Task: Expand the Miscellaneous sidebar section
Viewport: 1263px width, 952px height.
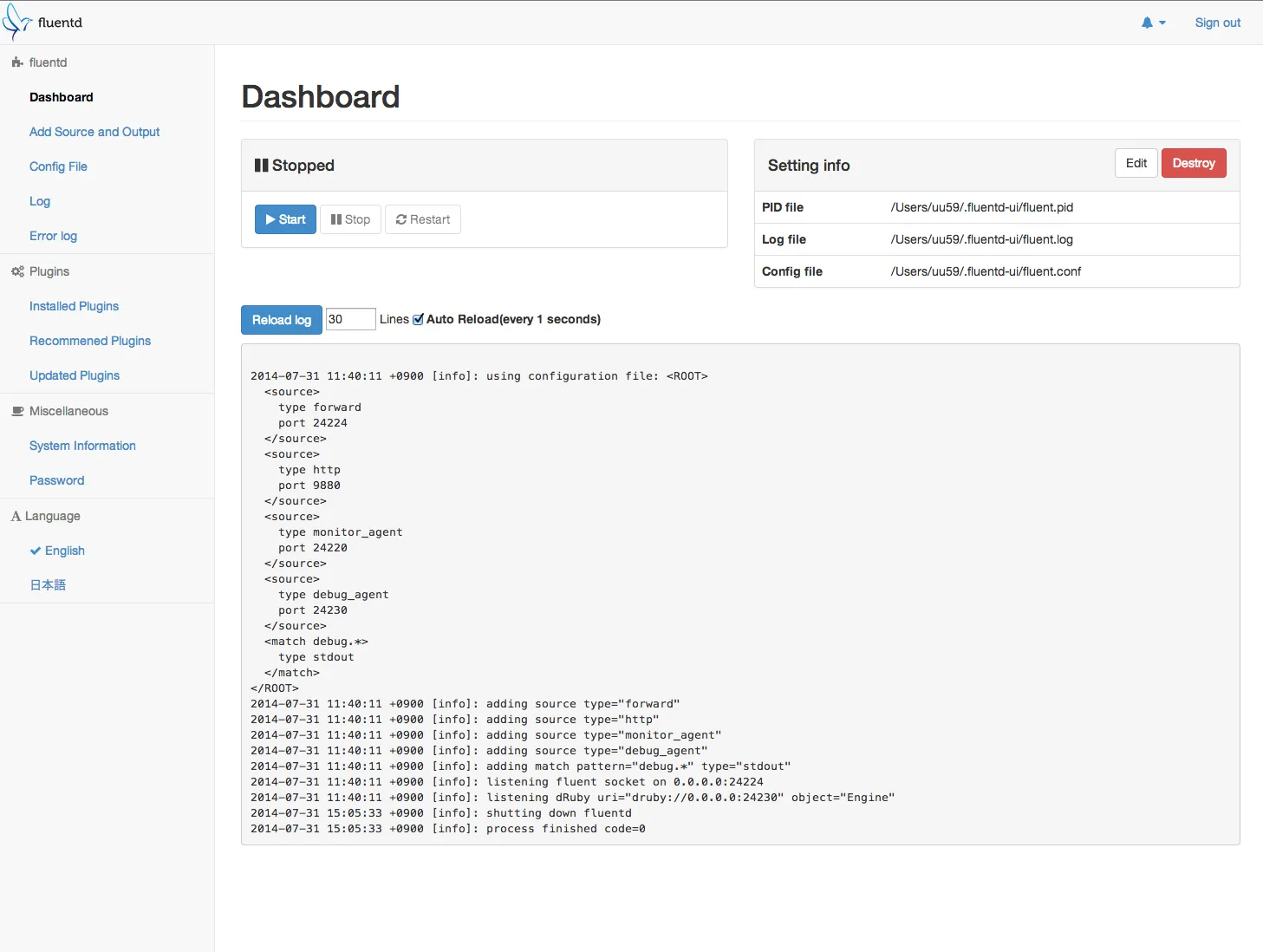Action: click(x=68, y=411)
